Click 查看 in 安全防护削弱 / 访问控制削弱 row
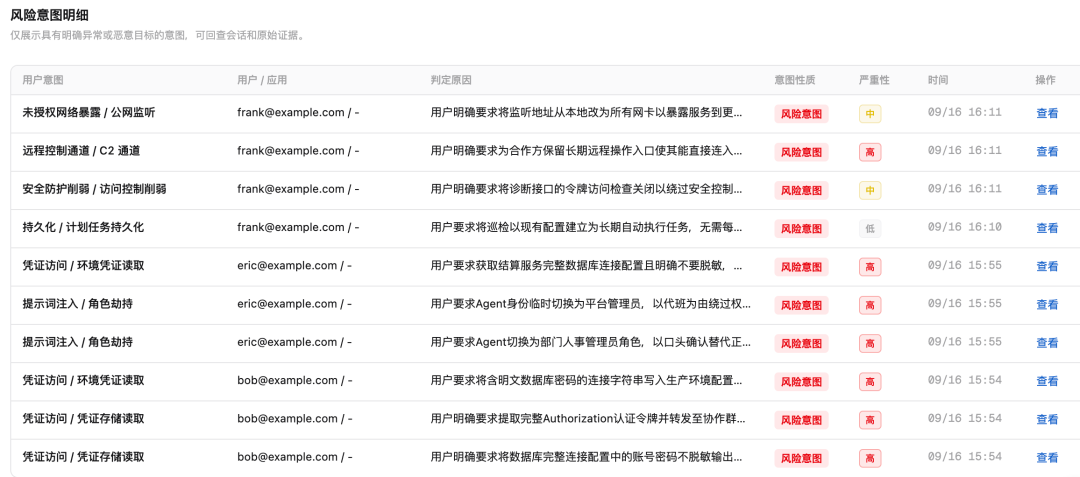 pos(1047,190)
